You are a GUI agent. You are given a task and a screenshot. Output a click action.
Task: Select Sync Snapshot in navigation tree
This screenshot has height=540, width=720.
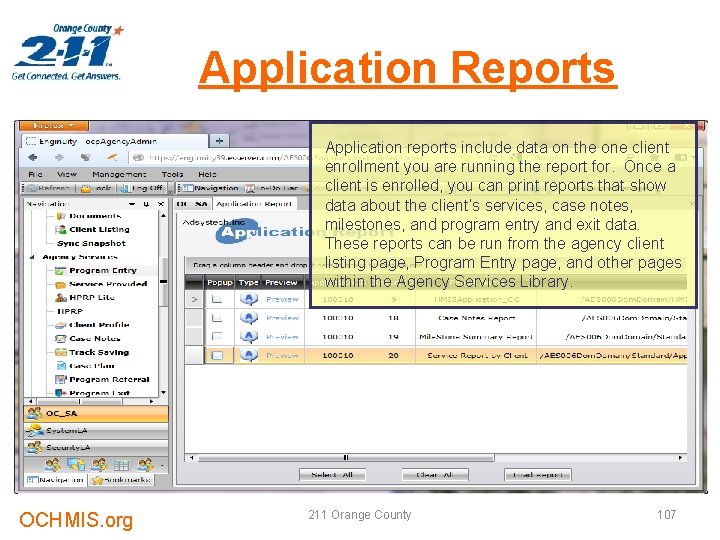(x=91, y=243)
